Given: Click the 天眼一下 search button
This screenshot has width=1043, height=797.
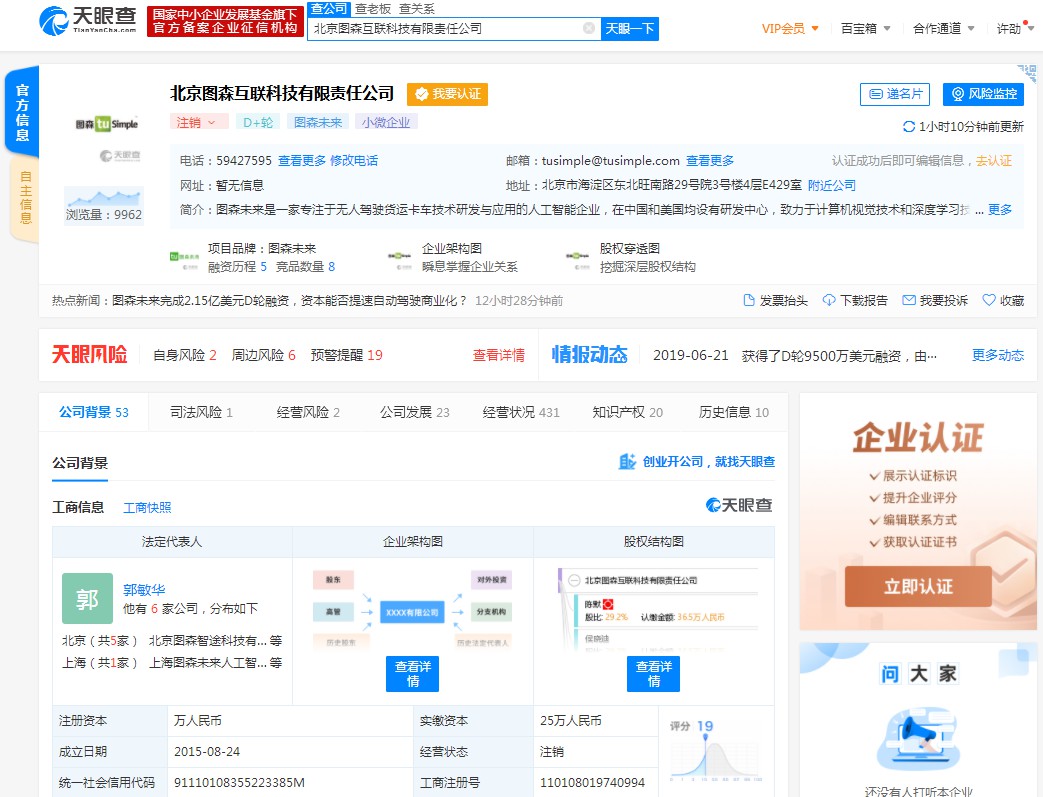Looking at the screenshot, I should [x=629, y=29].
